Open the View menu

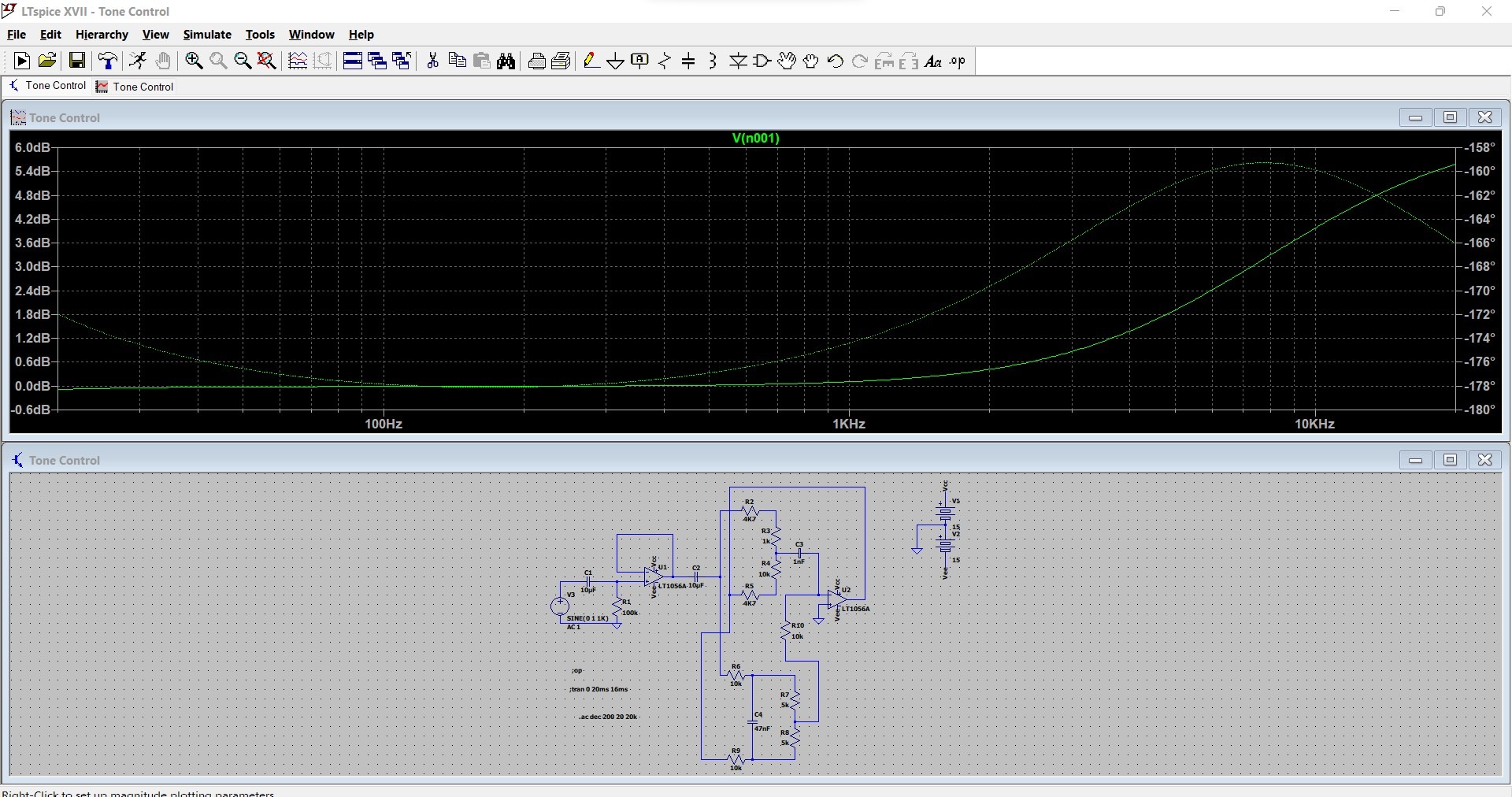155,35
